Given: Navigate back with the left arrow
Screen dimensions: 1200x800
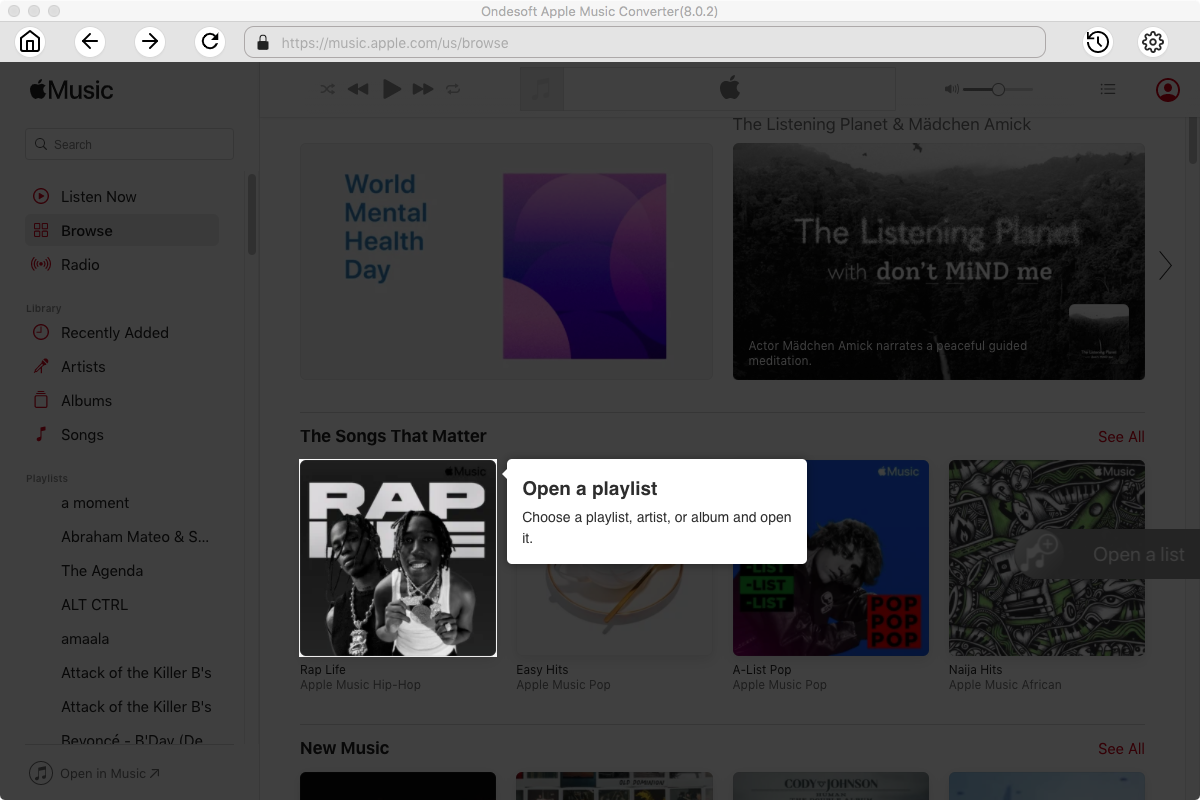Looking at the screenshot, I should [90, 42].
